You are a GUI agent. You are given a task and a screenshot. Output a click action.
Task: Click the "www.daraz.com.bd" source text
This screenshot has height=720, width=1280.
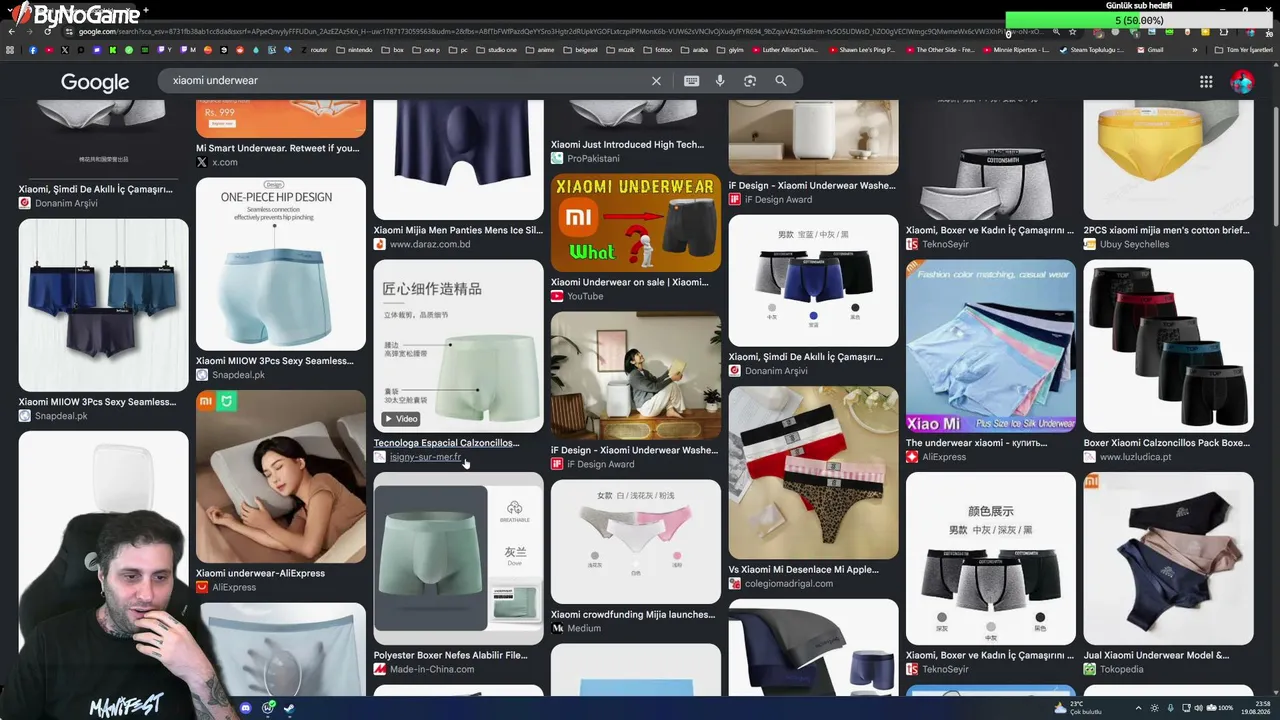pos(430,244)
